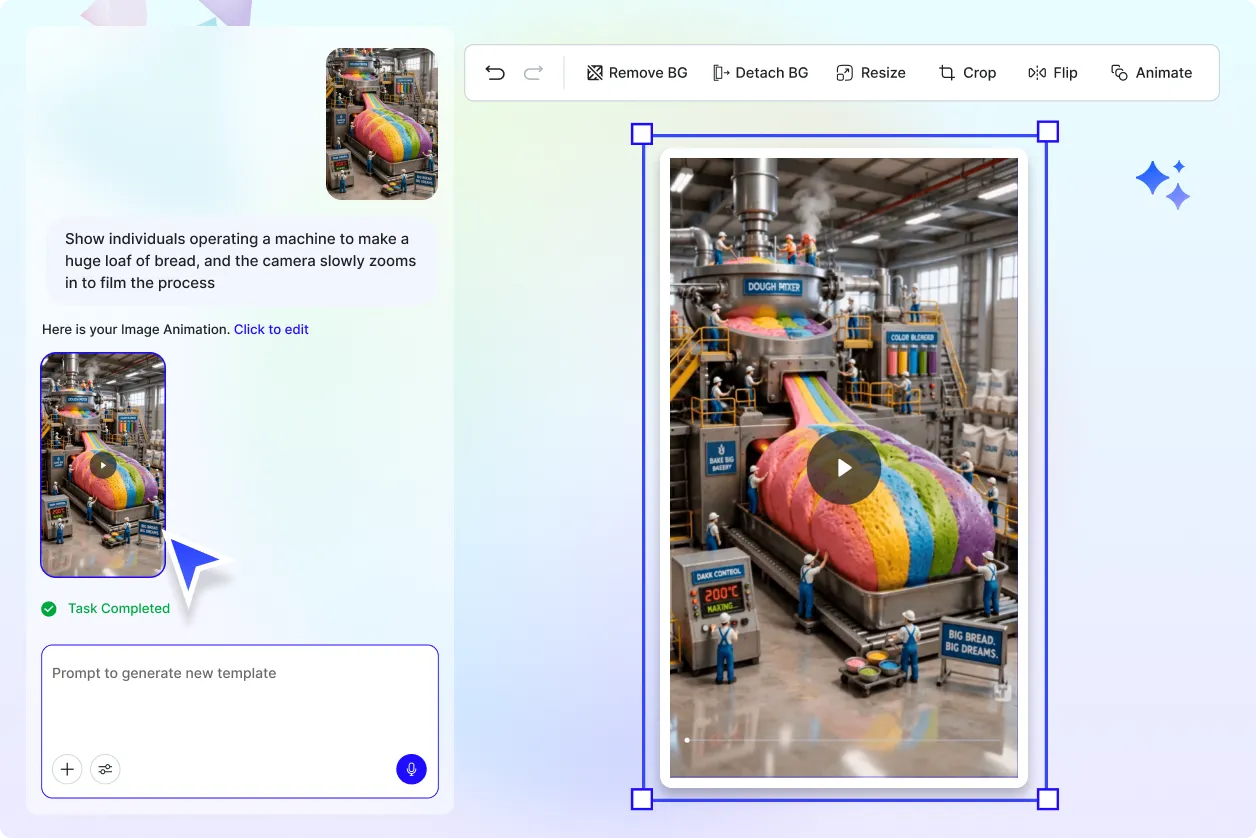Click the 'Here is your Image Animation.' text
The height and width of the screenshot is (838, 1256).
tap(136, 329)
